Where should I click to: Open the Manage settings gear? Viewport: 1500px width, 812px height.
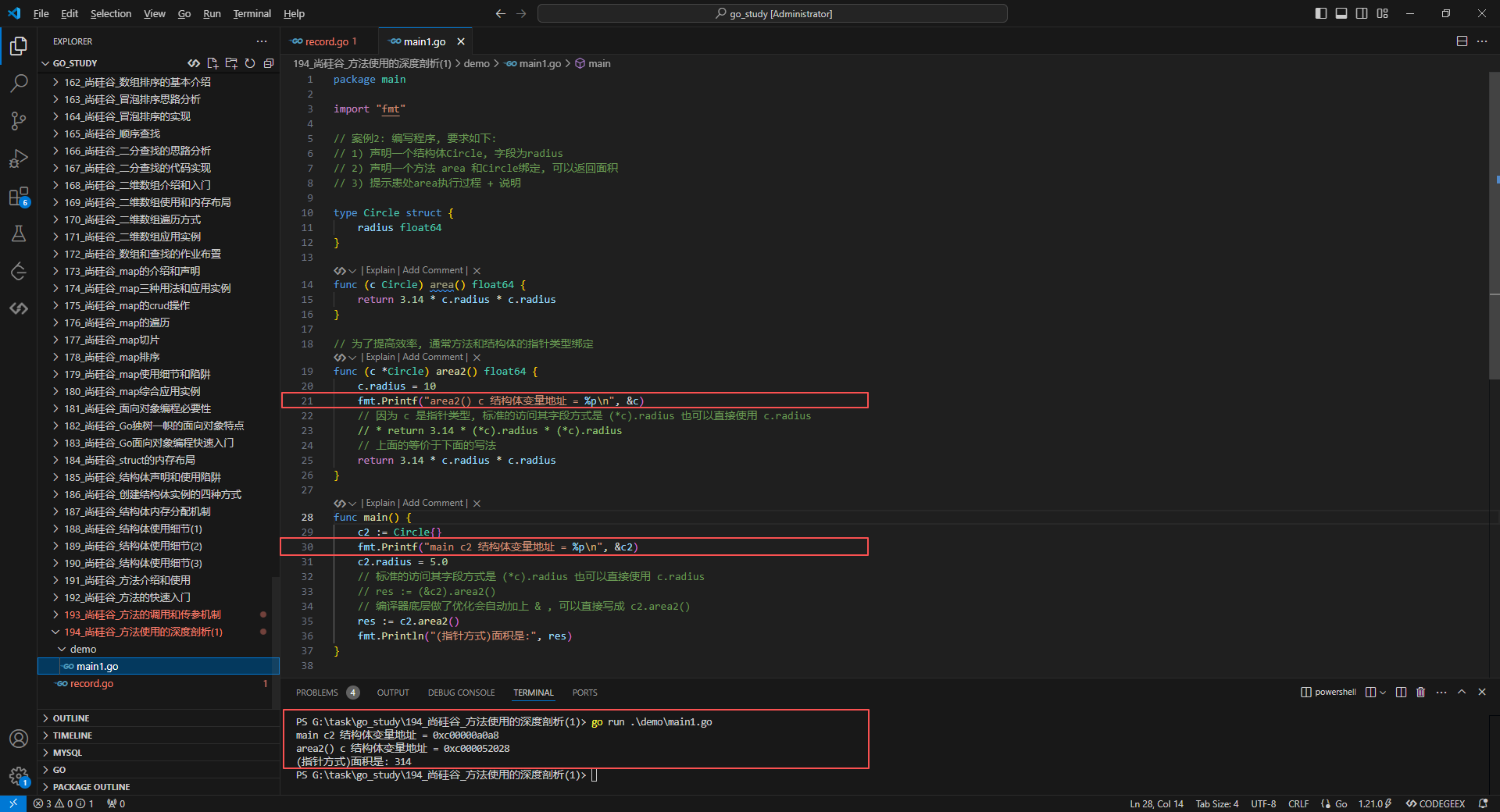click(19, 776)
